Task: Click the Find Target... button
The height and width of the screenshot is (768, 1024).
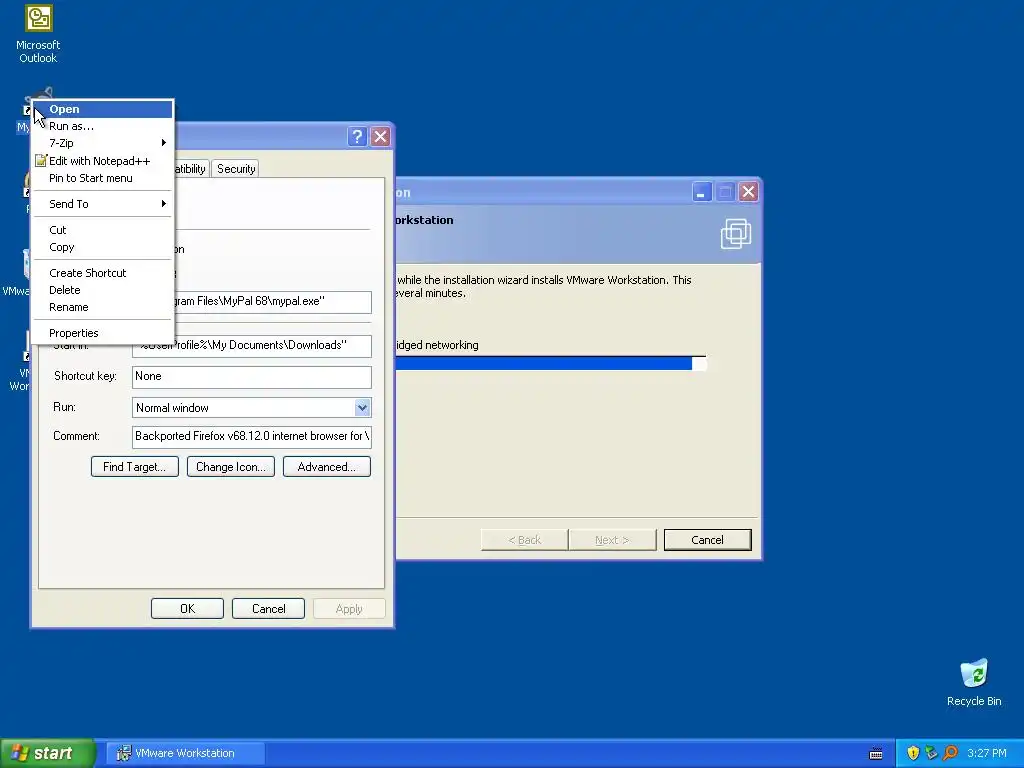Action: 135,467
